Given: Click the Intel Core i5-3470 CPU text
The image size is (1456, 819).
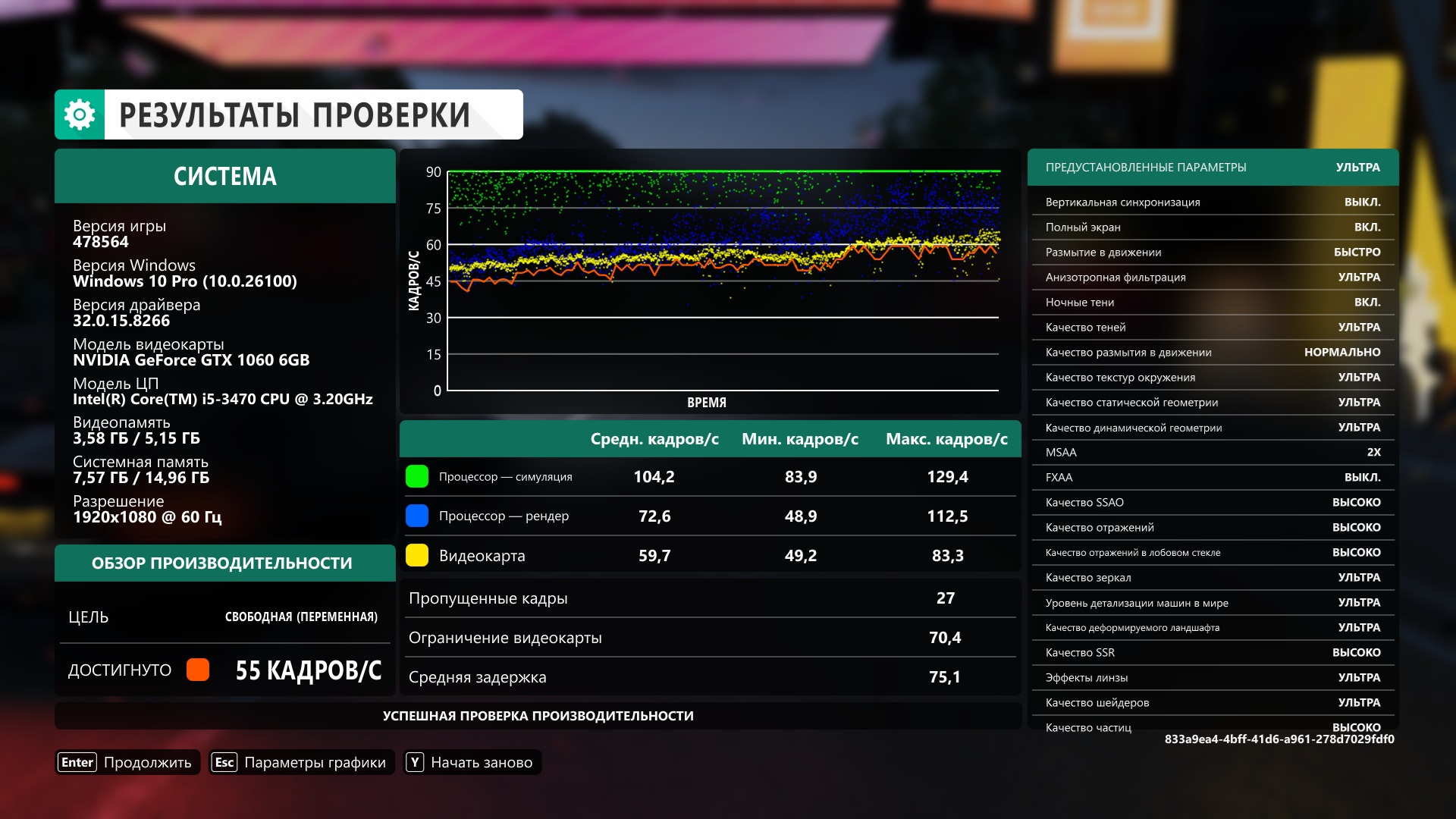Looking at the screenshot, I should (x=223, y=399).
